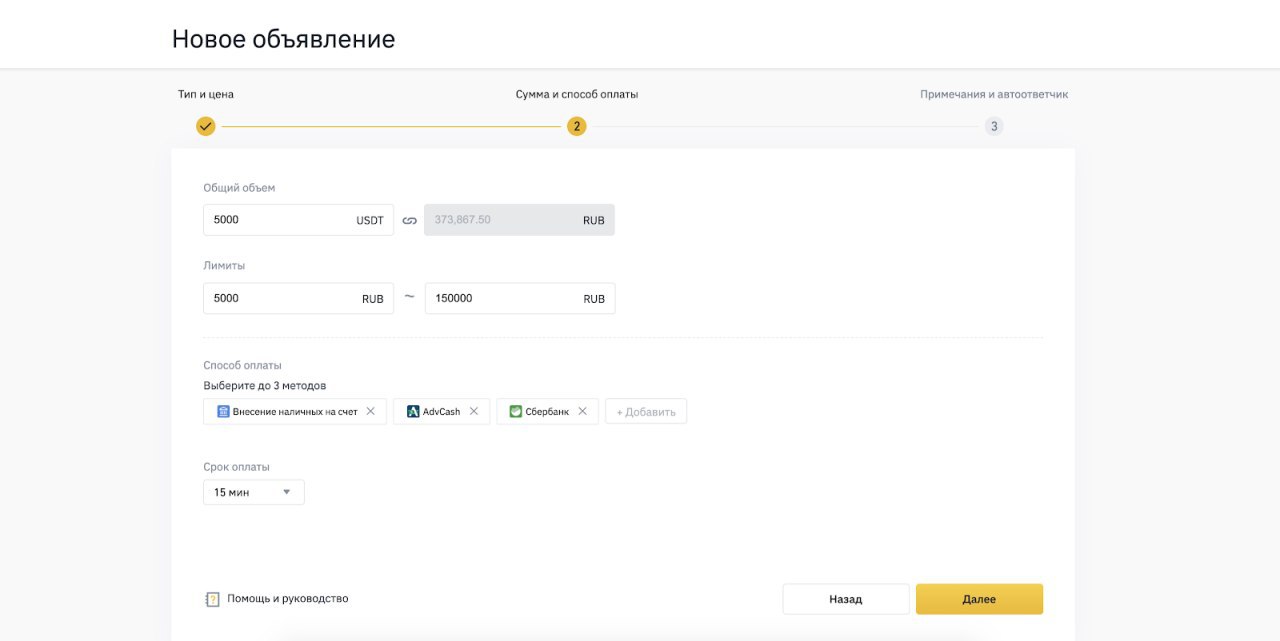Viewport: 1280px width, 641px height.
Task: Remove the AdvCash payment method
Action: [x=473, y=410]
